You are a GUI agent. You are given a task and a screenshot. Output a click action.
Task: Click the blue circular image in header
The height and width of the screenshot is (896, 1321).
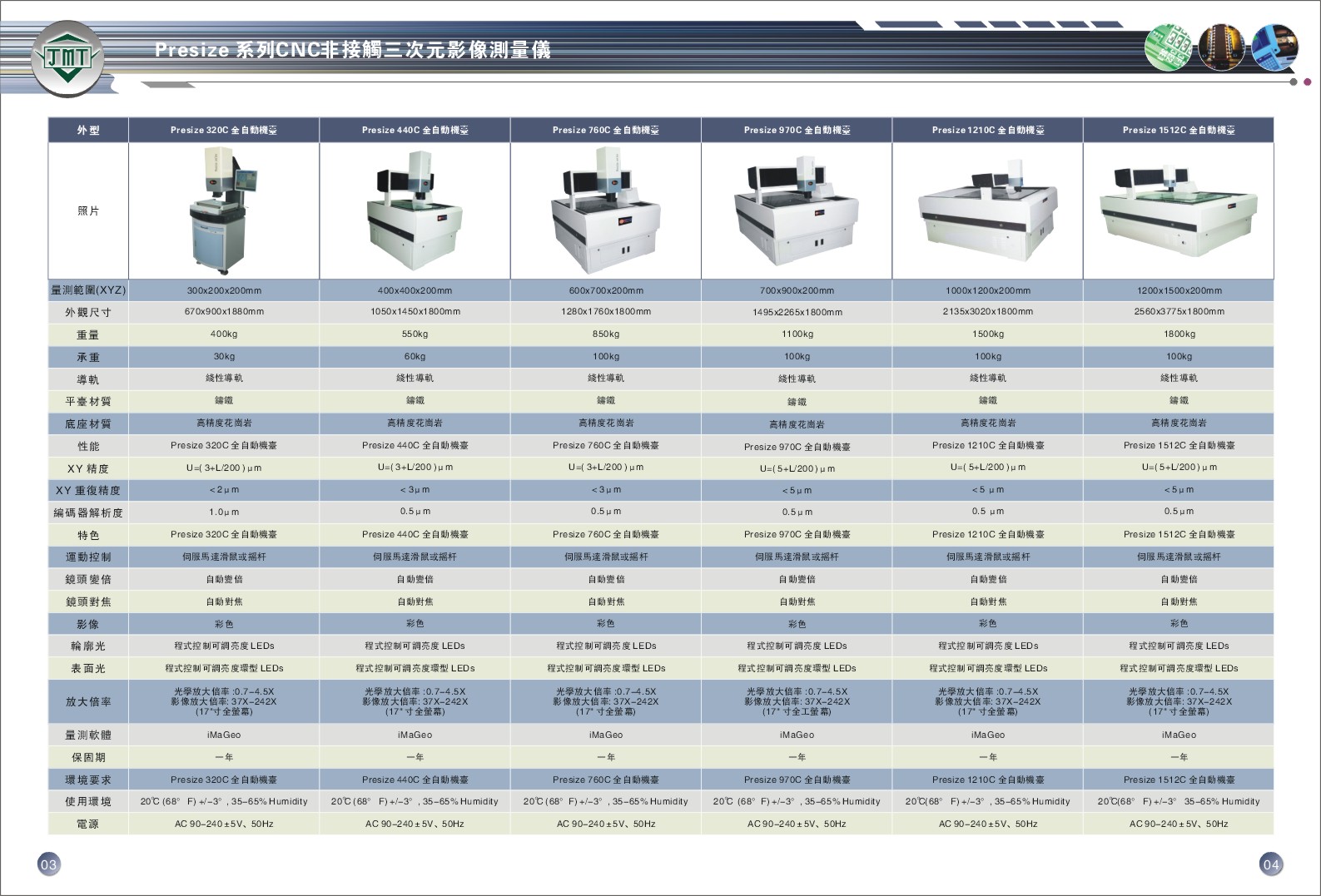pyautogui.click(x=1274, y=47)
